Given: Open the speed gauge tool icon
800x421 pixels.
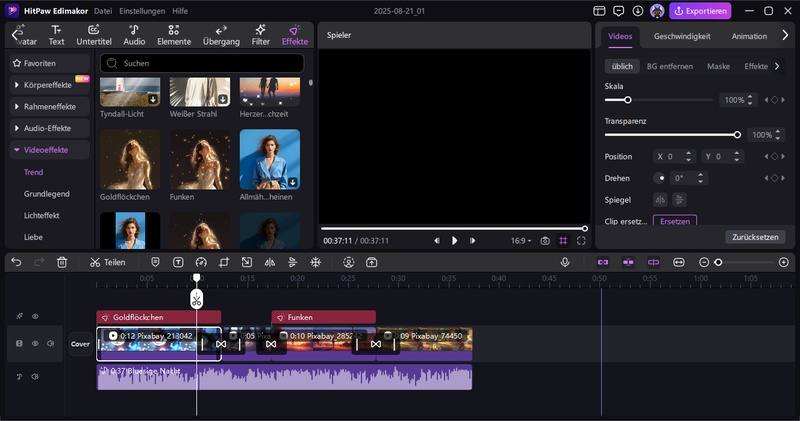Looking at the screenshot, I should pyautogui.click(x=201, y=262).
